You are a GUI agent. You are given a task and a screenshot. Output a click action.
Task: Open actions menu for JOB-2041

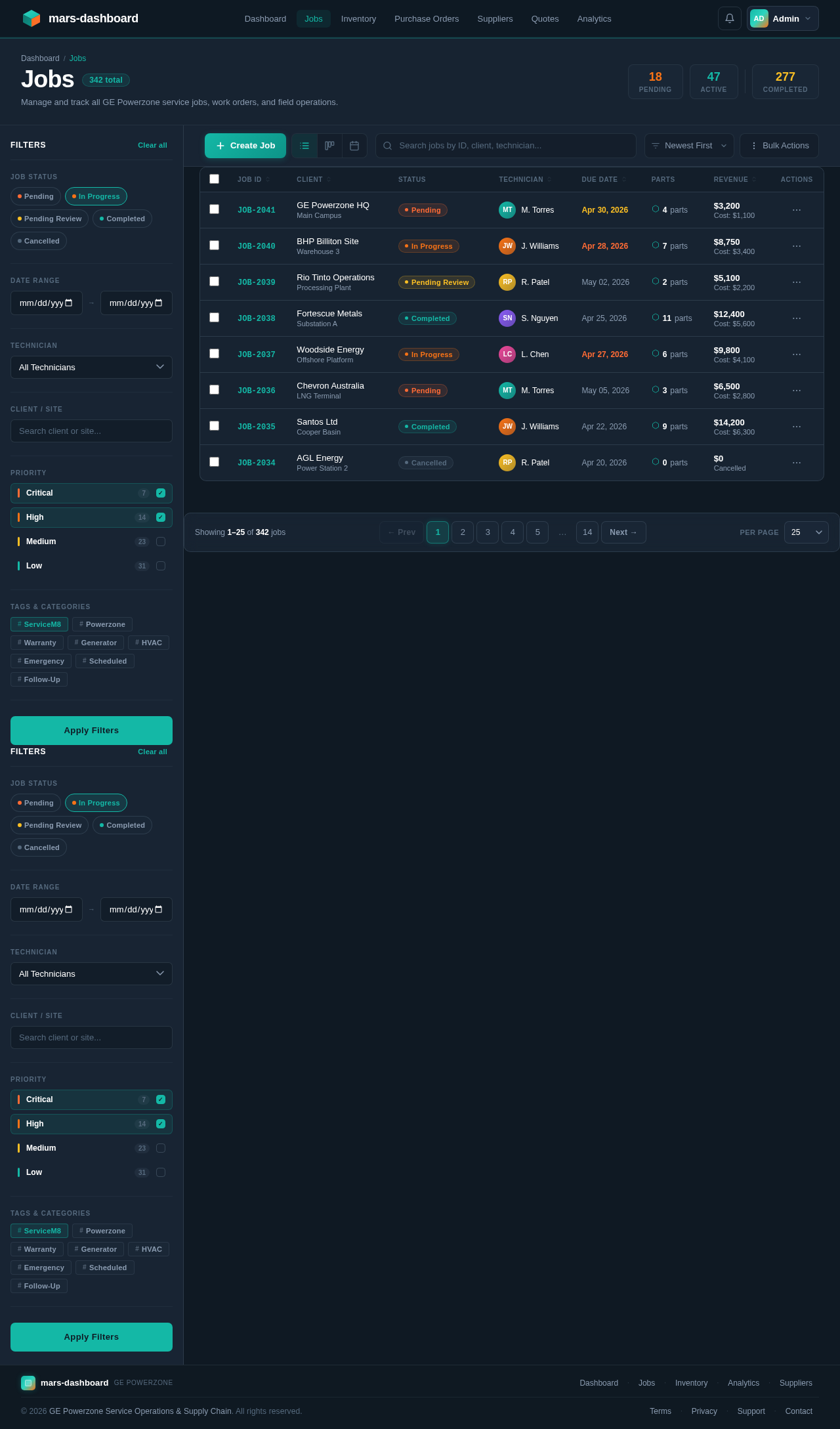(797, 210)
